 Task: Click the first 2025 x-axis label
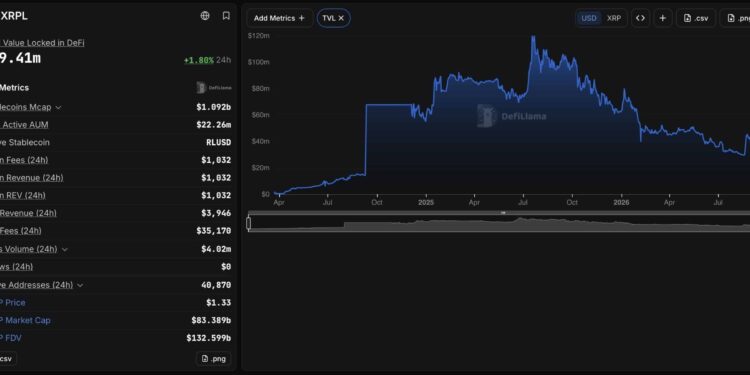click(x=426, y=203)
